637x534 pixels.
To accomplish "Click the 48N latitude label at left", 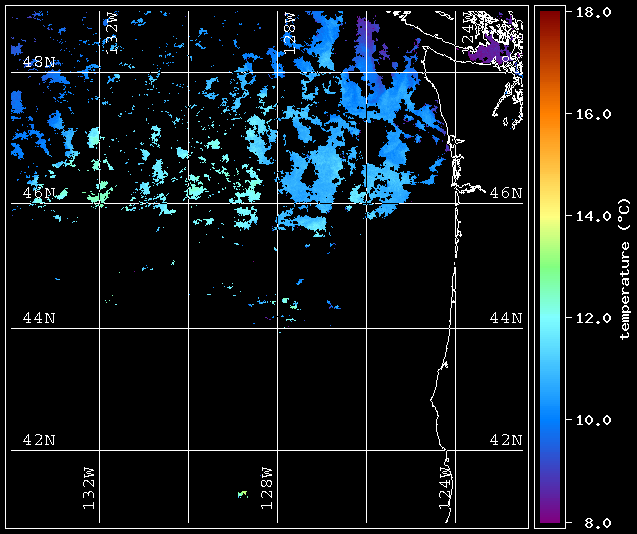I will pos(39,62).
